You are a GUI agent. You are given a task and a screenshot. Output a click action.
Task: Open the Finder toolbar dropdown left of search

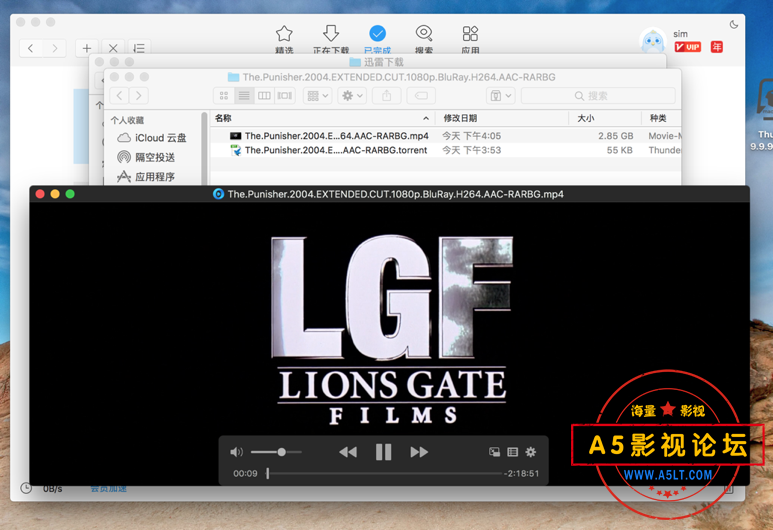[501, 96]
